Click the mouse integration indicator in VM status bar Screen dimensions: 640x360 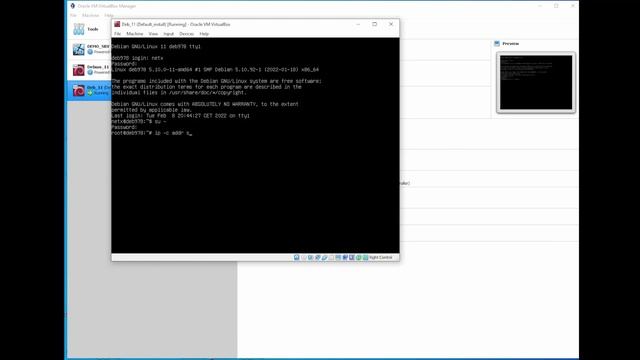[x=358, y=258]
